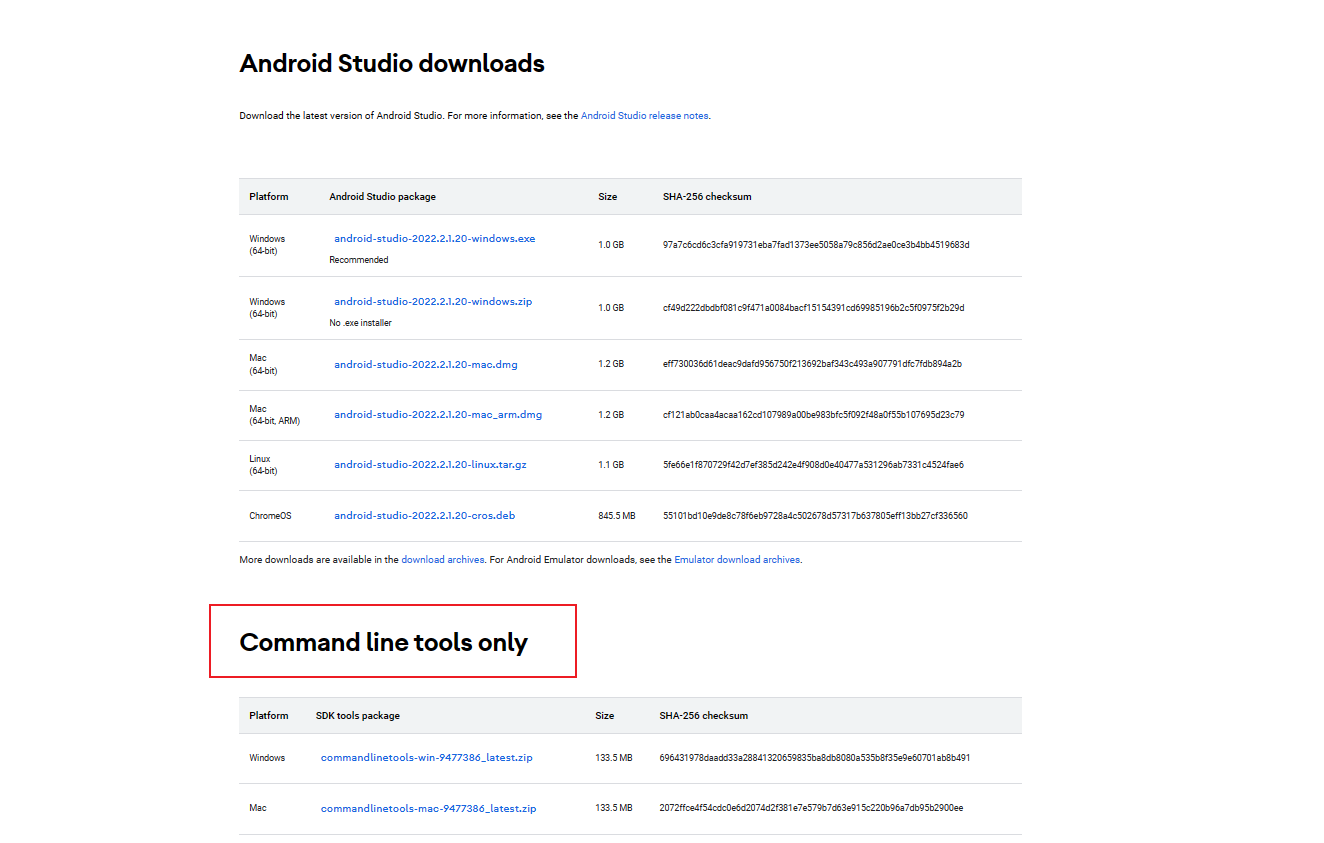Click the ChromeOS package SHA-256 checksum text
Image resolution: width=1324 pixels, height=843 pixels.
tap(815, 516)
